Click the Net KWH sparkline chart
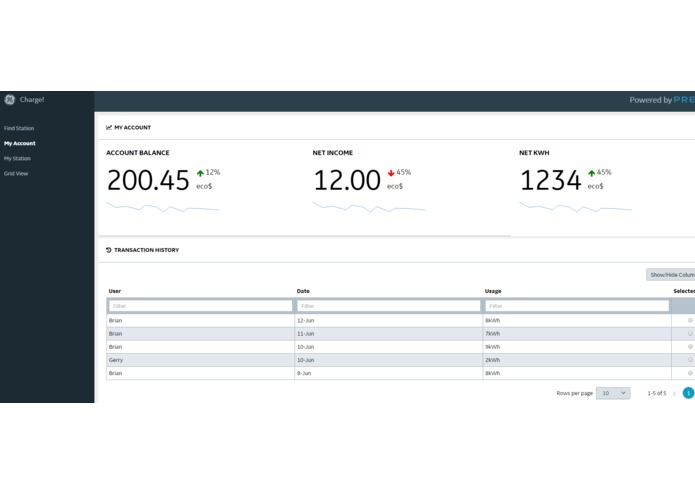 575,207
